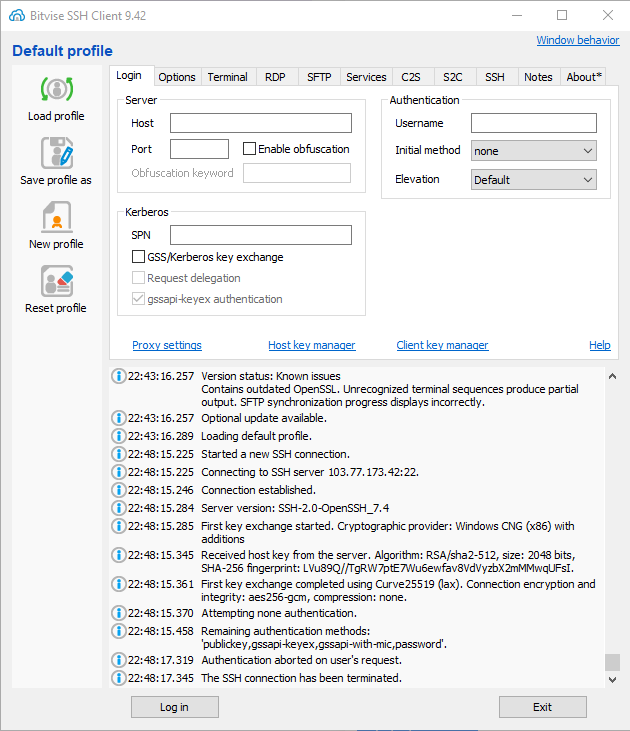This screenshot has height=731, width=630.
Task: Click the Port input field
Action: [199, 149]
